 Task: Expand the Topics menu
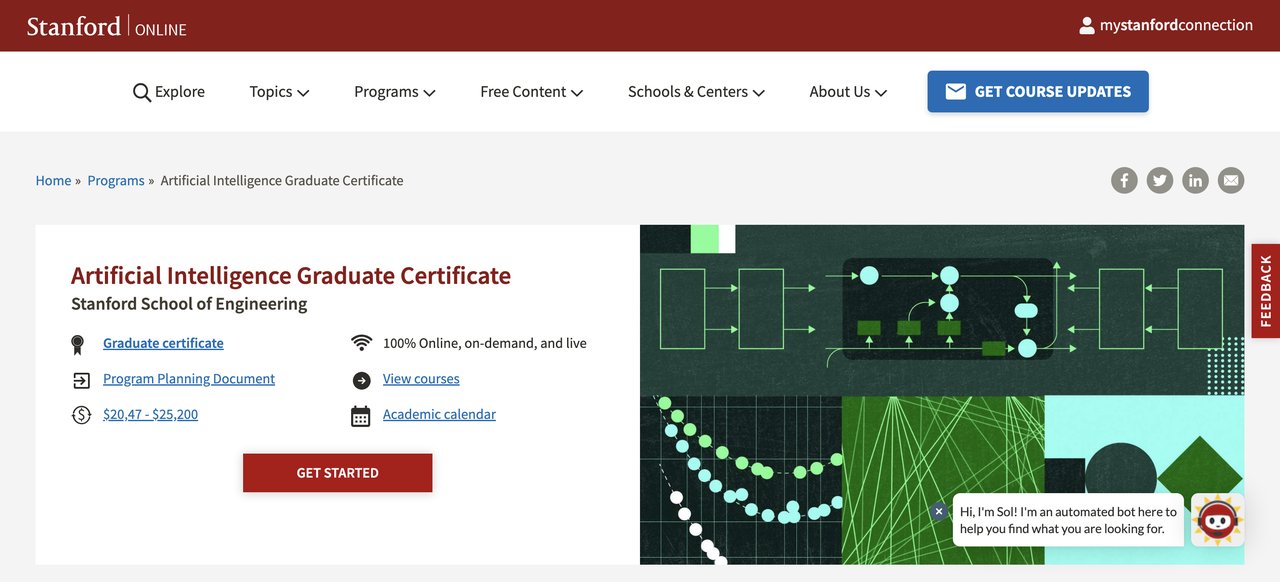click(x=279, y=92)
